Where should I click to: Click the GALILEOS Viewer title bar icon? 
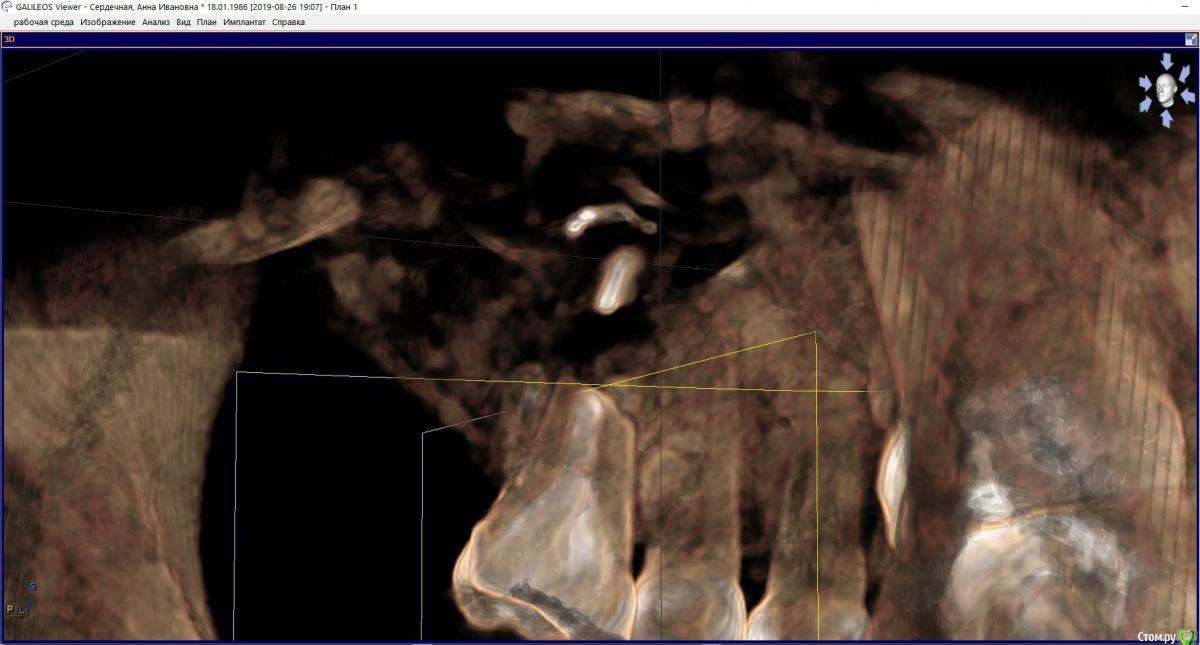click(7, 7)
